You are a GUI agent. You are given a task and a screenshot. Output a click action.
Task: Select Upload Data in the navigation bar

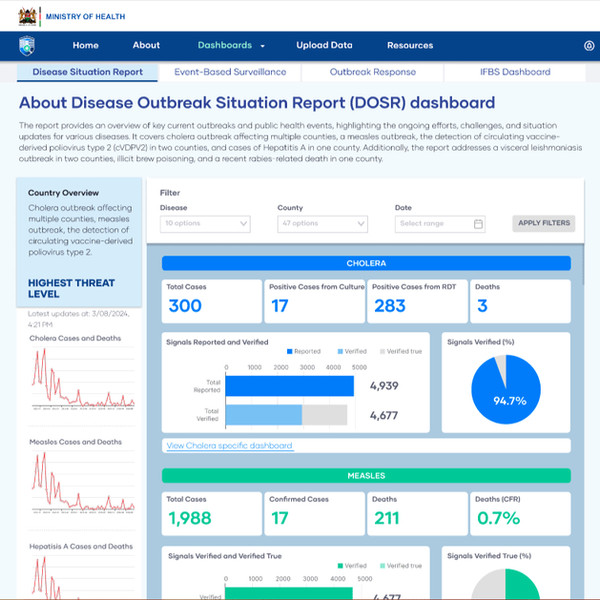(x=324, y=45)
